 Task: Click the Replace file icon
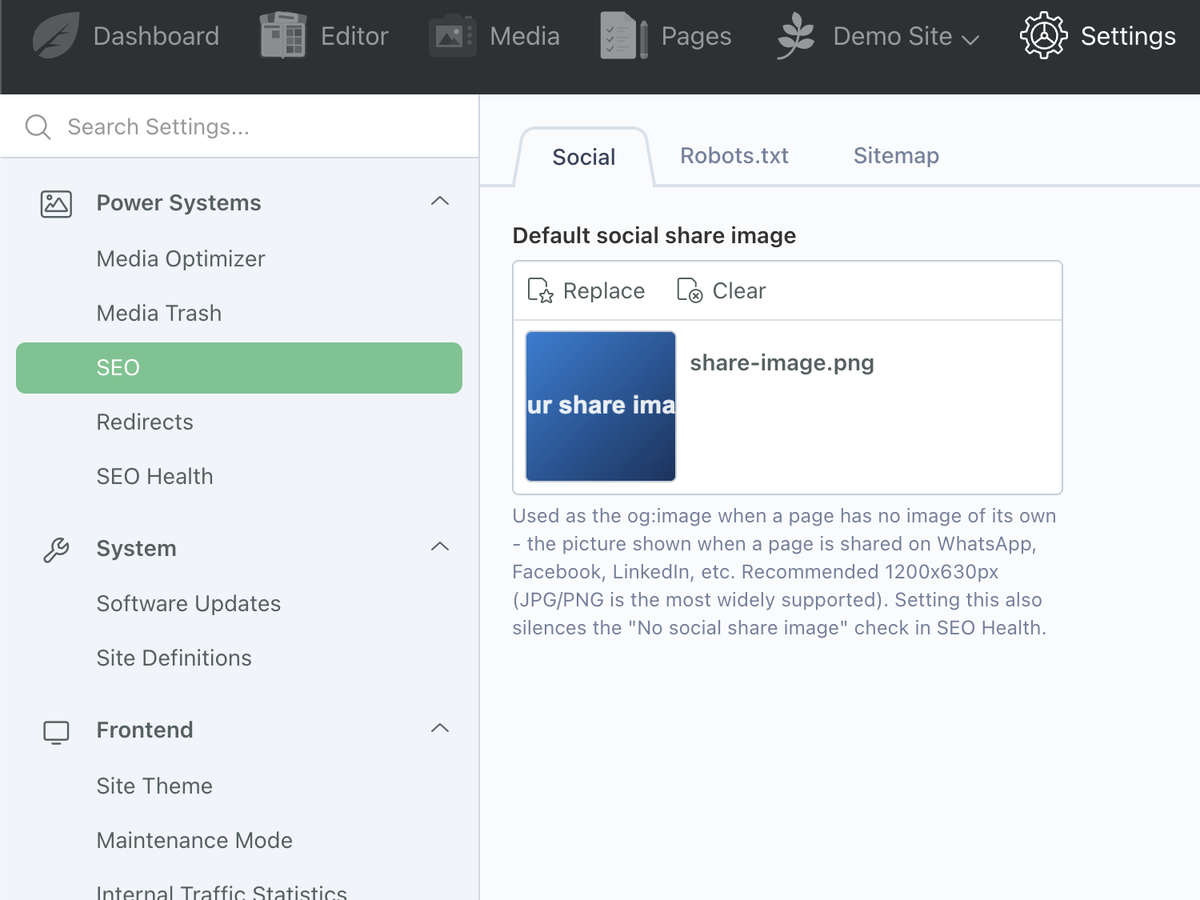(540, 291)
